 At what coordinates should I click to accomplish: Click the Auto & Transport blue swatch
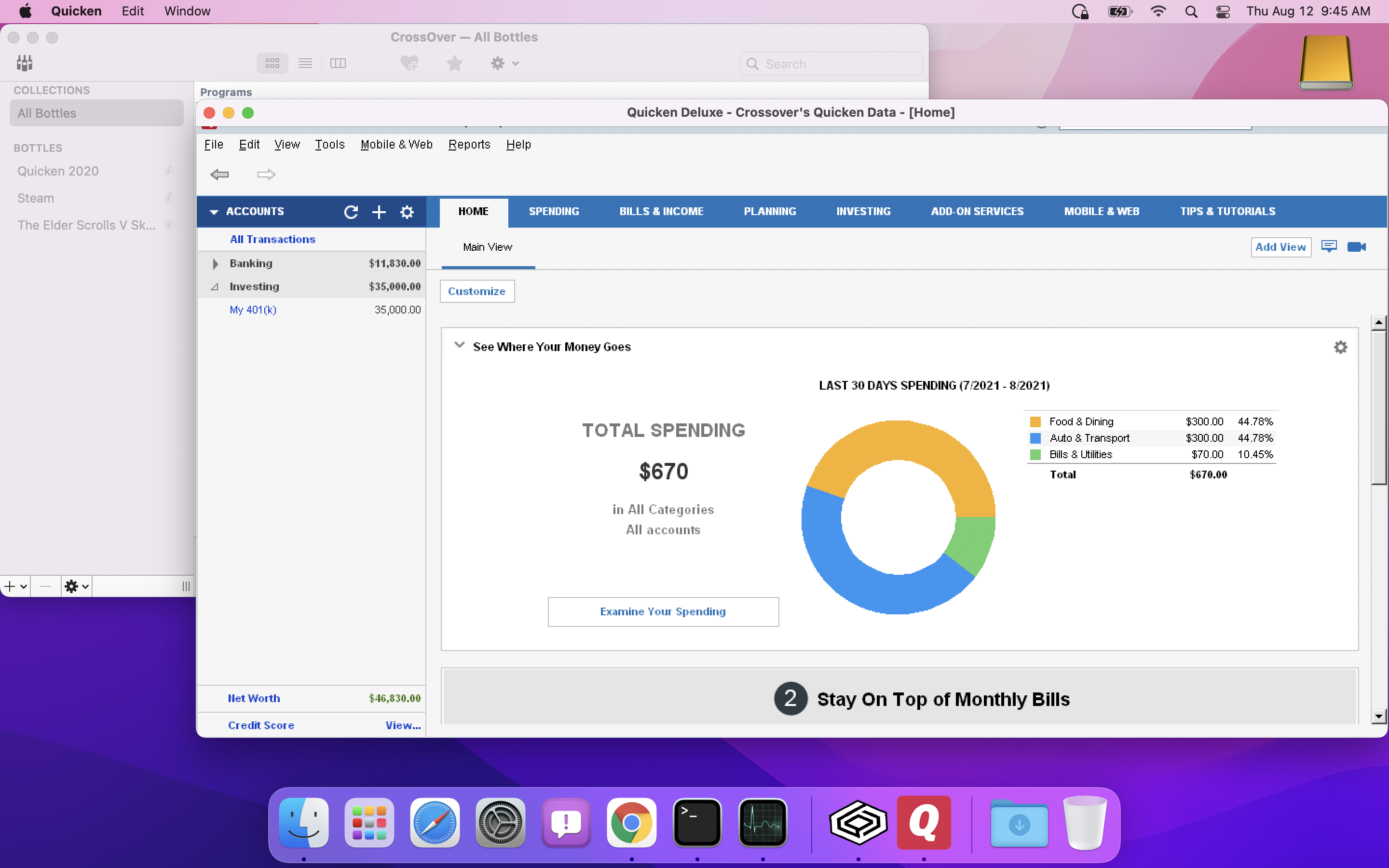1035,438
